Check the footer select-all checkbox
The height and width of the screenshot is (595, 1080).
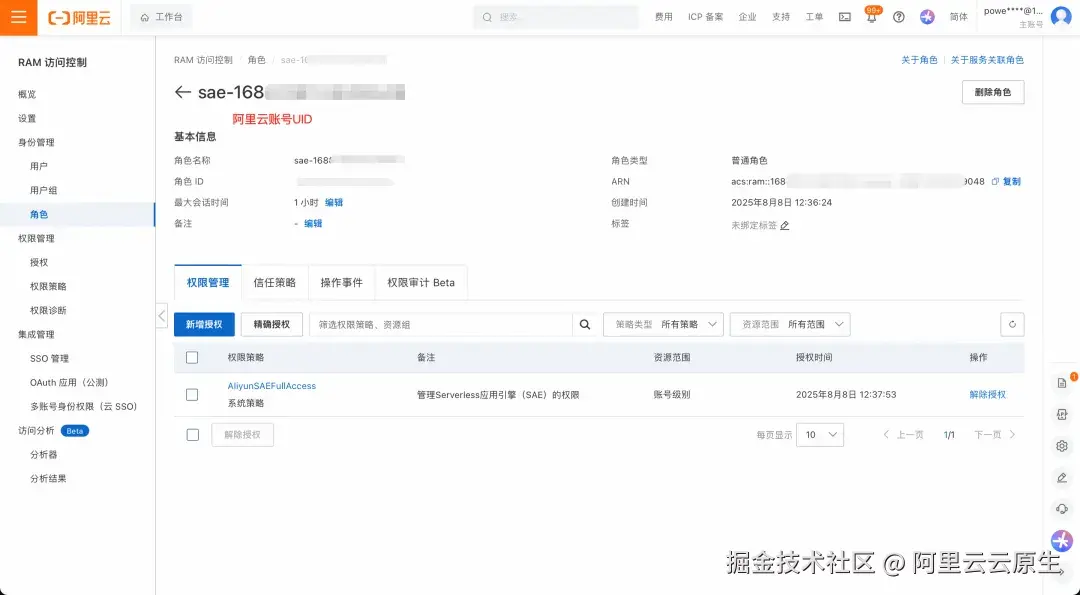(193, 435)
